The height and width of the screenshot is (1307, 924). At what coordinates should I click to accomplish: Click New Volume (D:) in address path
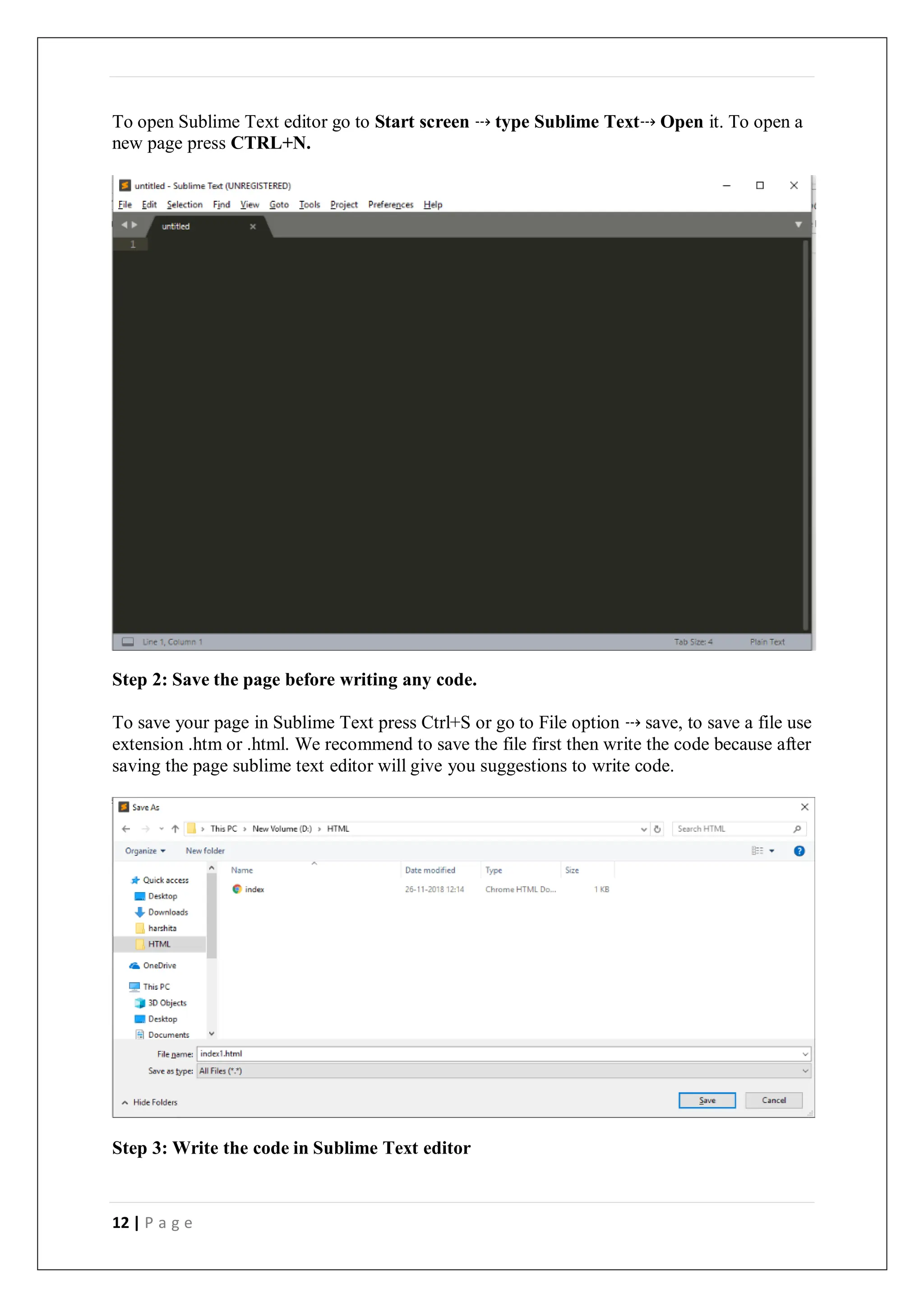[x=282, y=829]
